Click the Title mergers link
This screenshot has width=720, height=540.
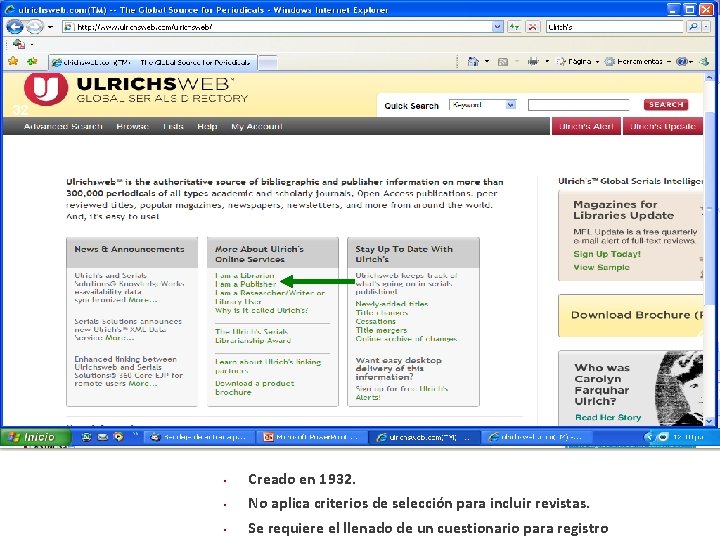(x=381, y=330)
